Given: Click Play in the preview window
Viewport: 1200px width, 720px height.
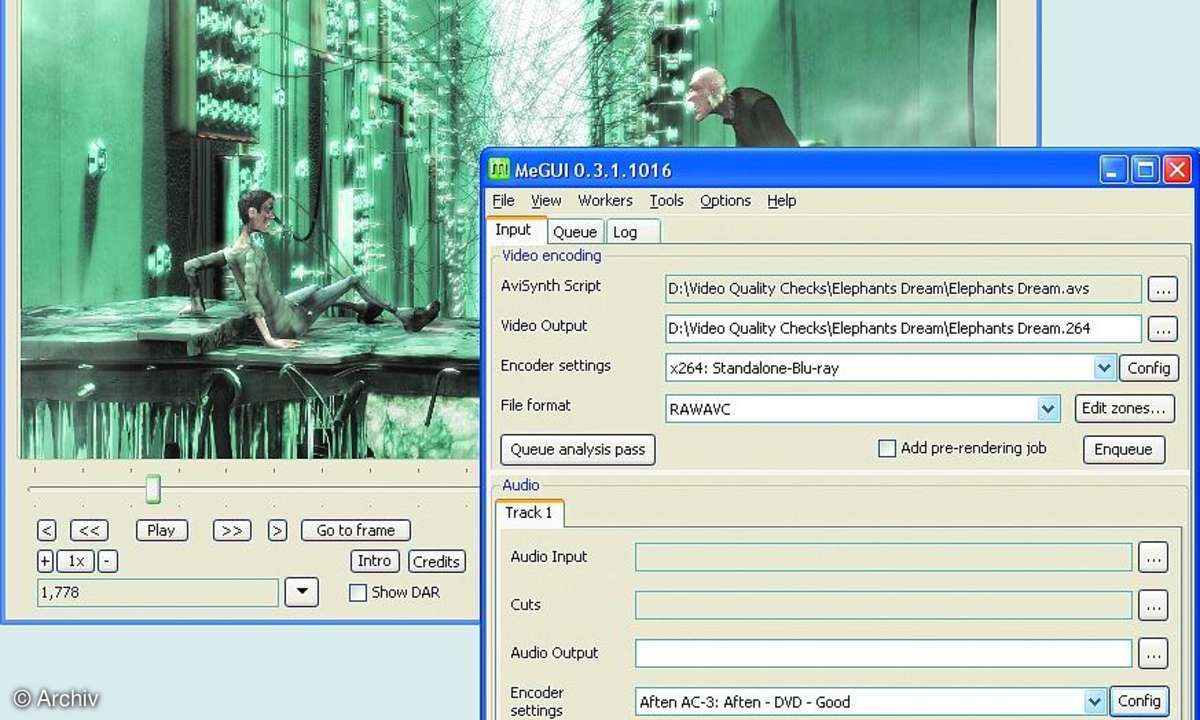Looking at the screenshot, I should tap(161, 531).
